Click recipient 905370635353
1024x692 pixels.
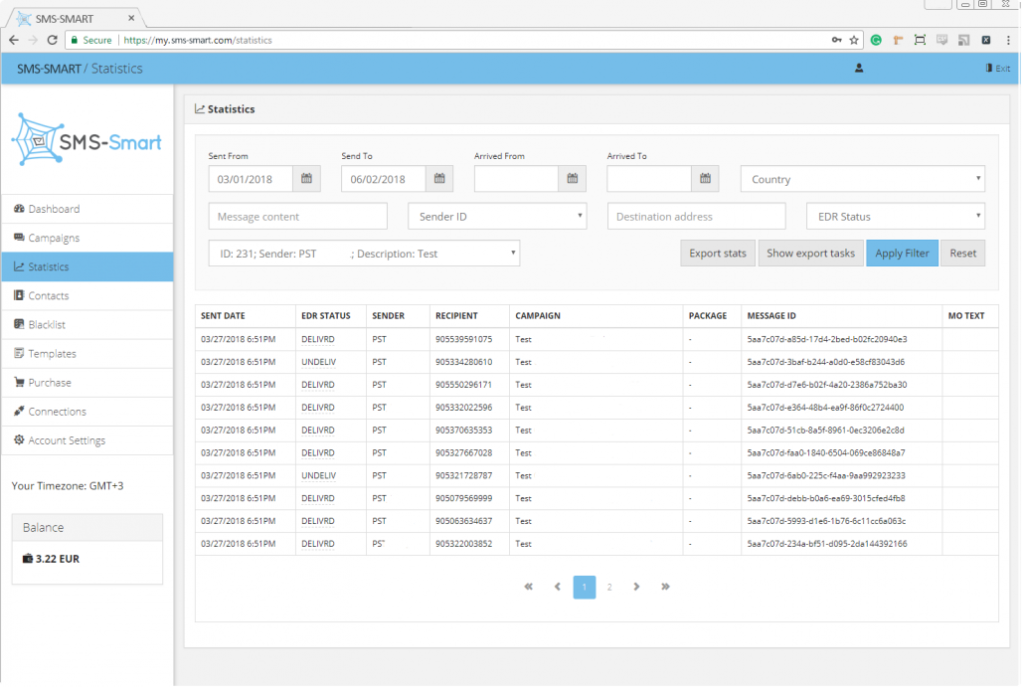[464, 430]
